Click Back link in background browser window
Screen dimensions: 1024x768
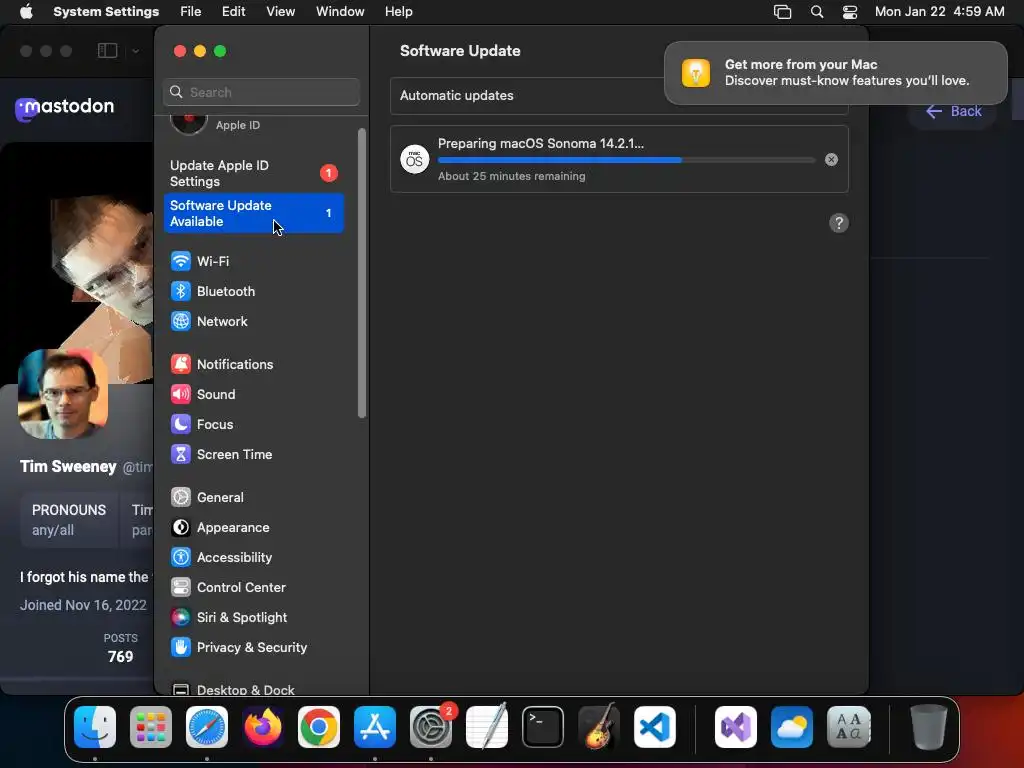point(954,111)
